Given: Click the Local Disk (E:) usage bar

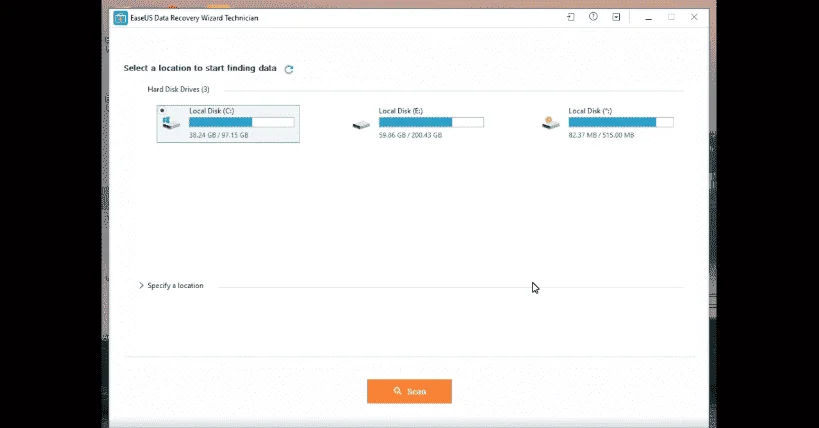Looking at the screenshot, I should click(x=431, y=122).
